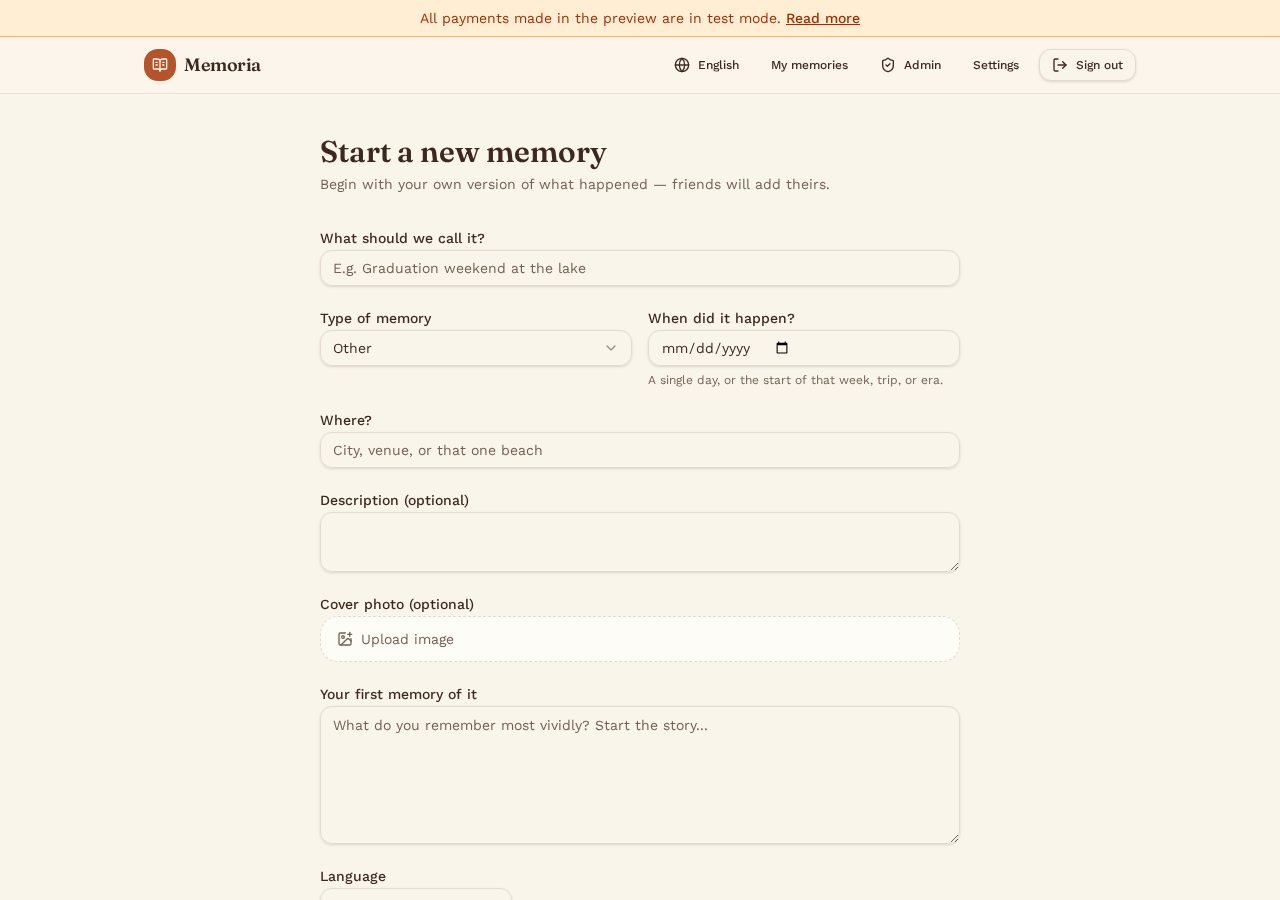Click the When did it happen? label
Viewport: 1280px width, 900px height.
tap(721, 318)
